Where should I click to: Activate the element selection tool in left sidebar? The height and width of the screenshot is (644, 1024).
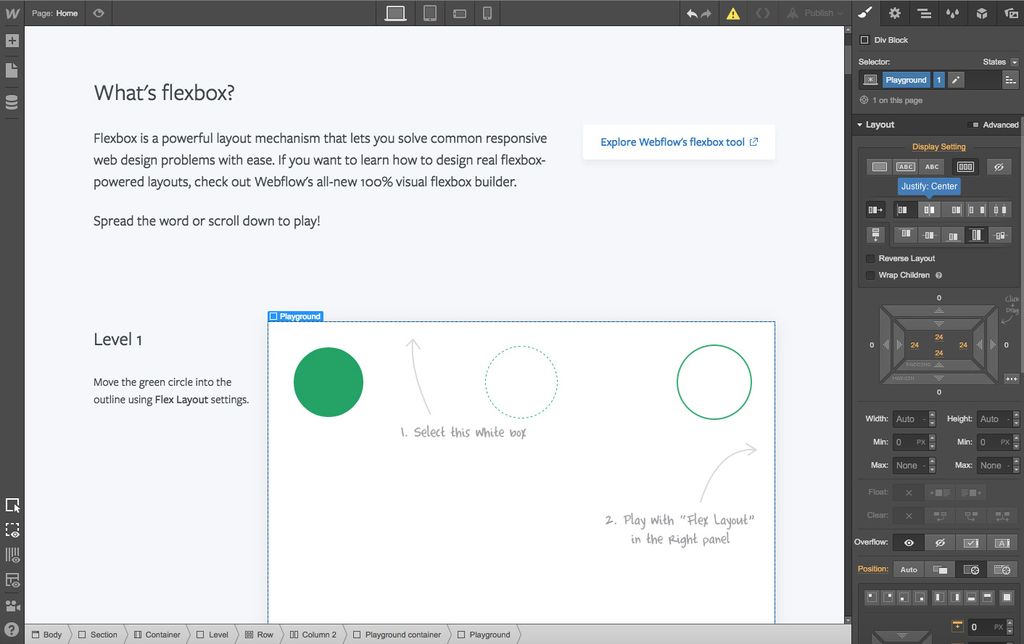click(12, 506)
